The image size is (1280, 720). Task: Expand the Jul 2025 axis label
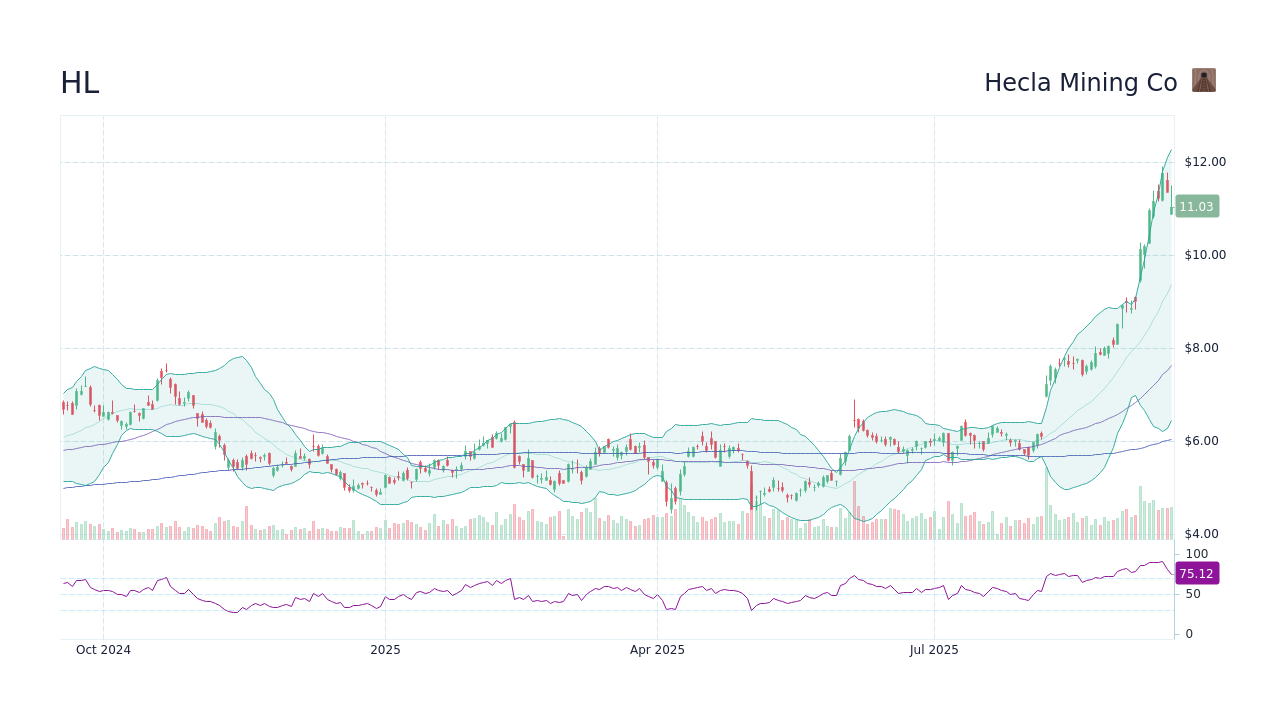934,650
